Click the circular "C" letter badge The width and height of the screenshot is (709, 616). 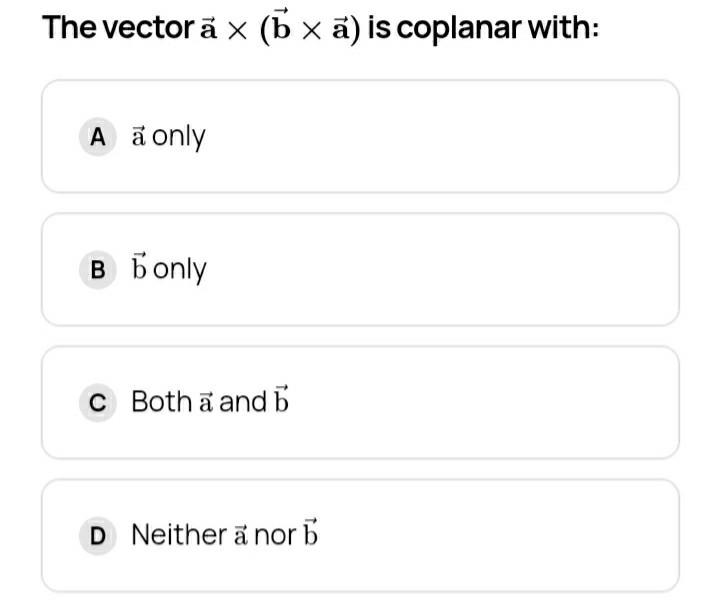click(97, 402)
